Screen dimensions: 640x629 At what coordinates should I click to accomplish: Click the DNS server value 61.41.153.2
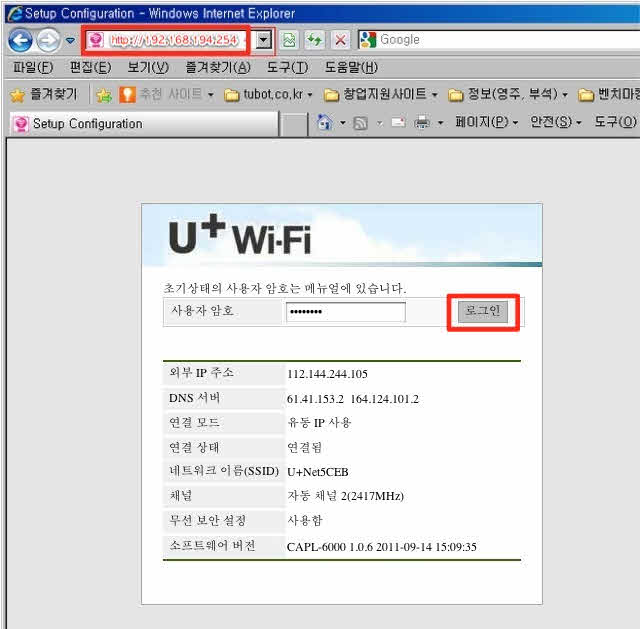point(315,399)
